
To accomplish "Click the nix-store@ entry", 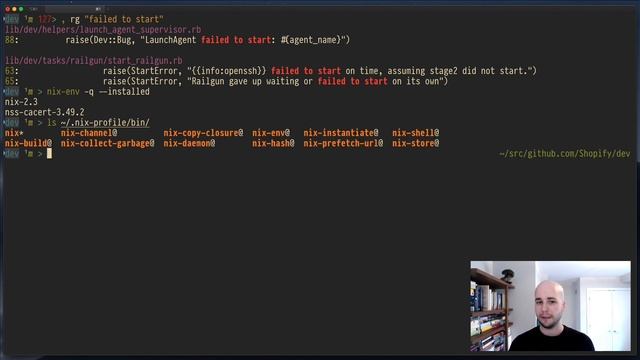I will coord(416,143).
